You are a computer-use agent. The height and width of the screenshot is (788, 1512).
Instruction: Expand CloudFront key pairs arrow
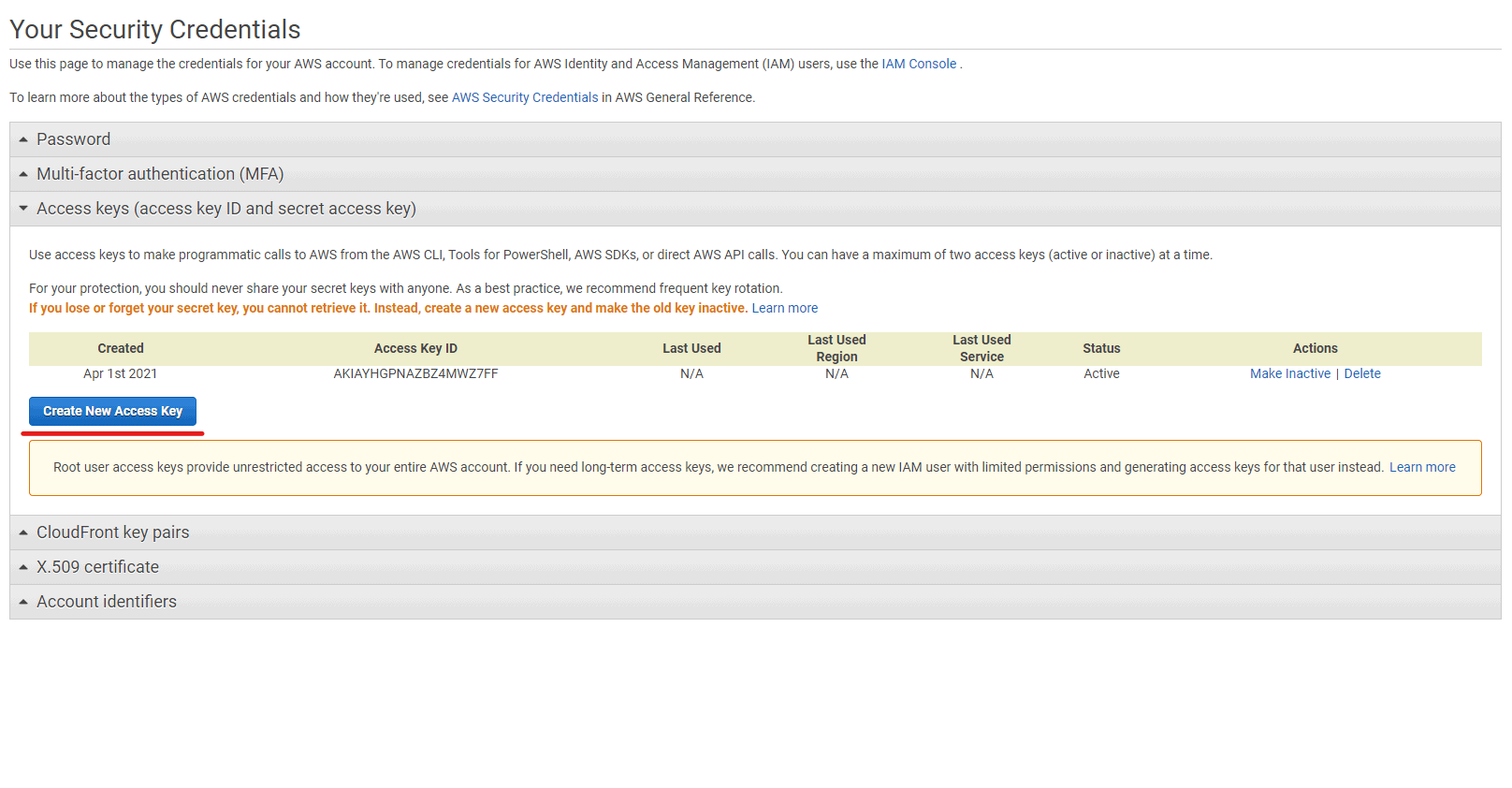pos(23,533)
